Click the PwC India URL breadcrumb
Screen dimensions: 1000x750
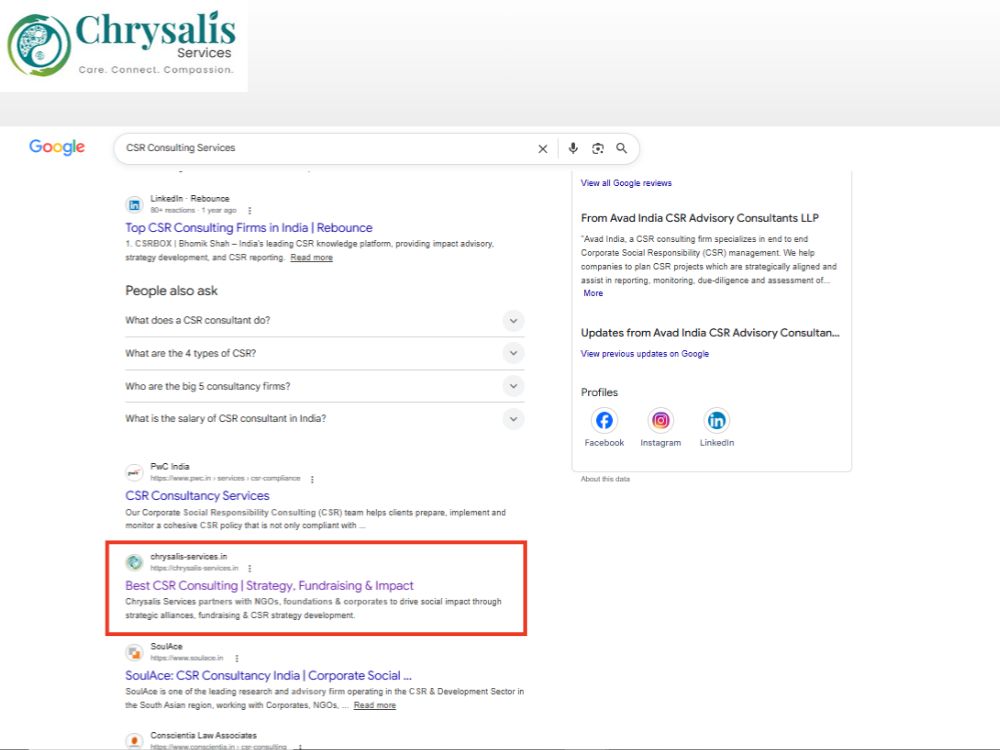pos(225,478)
